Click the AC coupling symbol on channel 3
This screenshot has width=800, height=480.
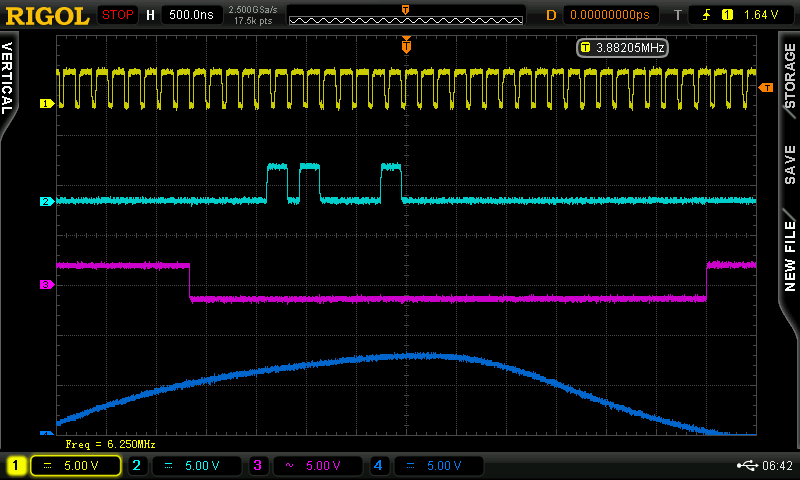[x=289, y=465]
